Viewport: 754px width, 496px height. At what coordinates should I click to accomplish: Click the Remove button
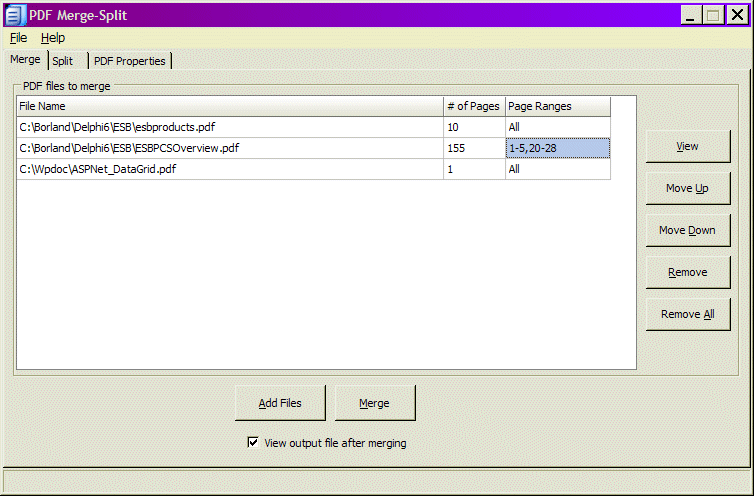(688, 272)
